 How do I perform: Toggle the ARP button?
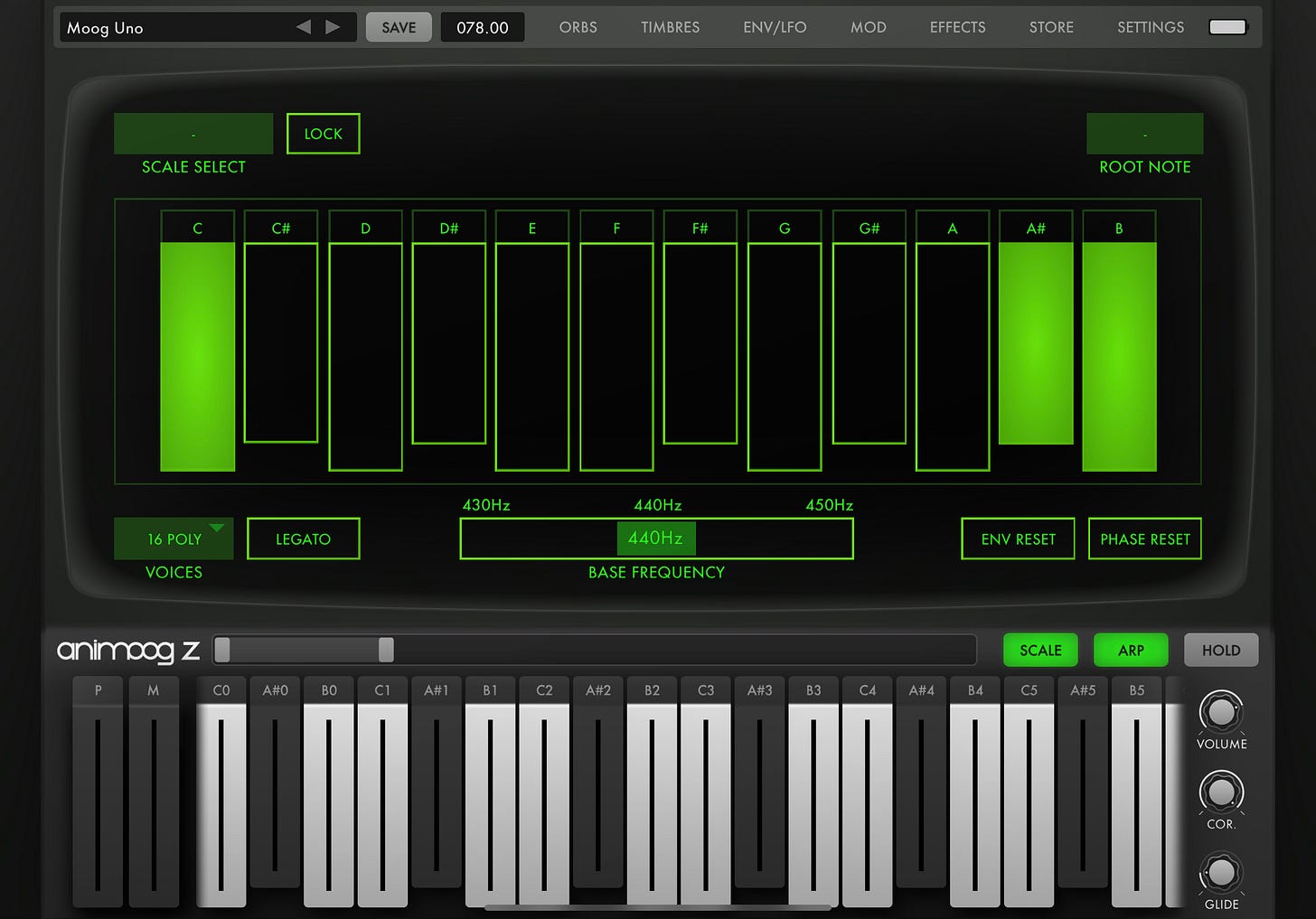pos(1131,650)
